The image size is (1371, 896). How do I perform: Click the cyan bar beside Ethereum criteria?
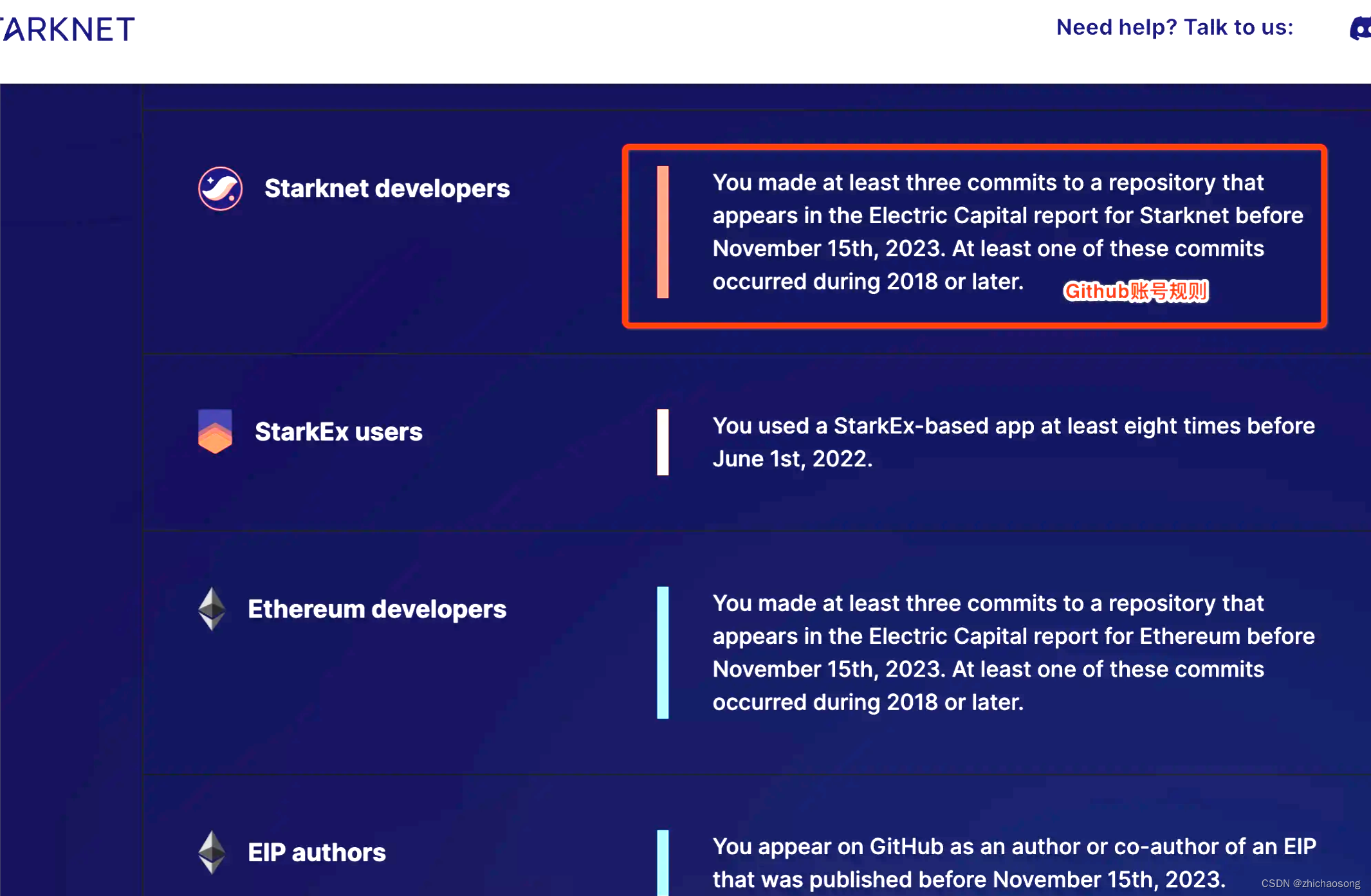[x=663, y=652]
